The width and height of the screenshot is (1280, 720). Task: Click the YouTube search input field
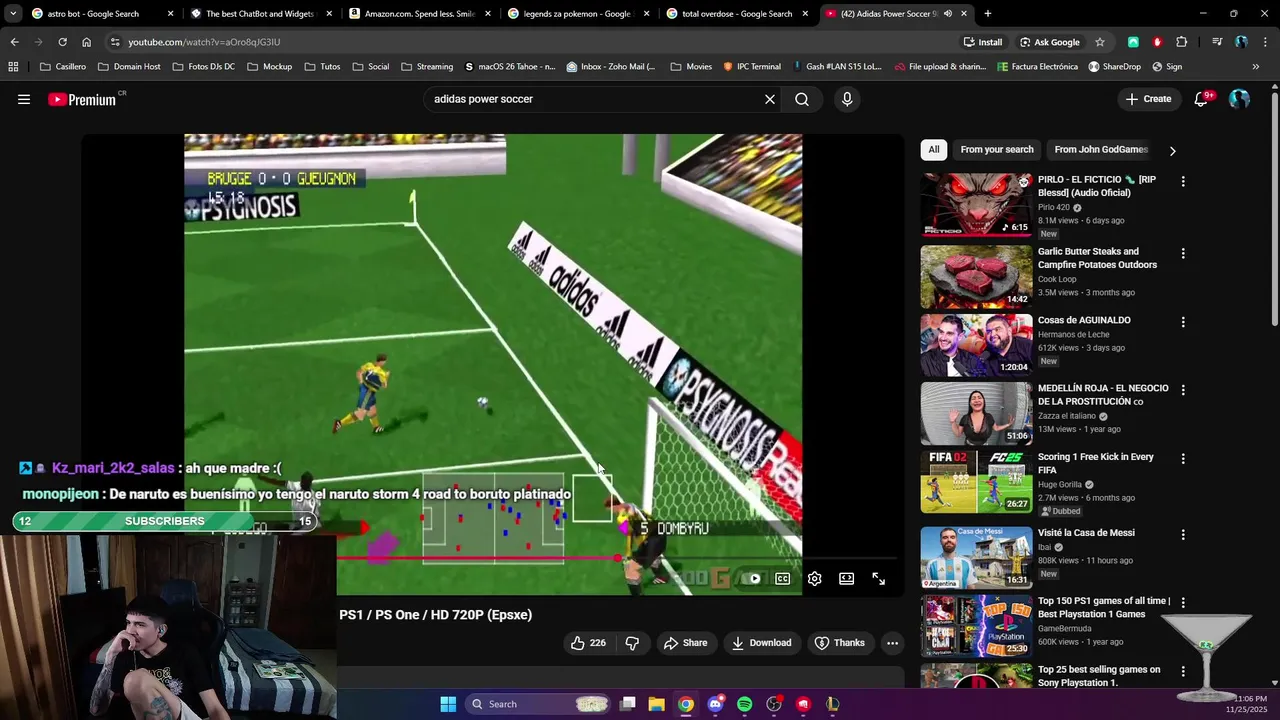tap(593, 99)
